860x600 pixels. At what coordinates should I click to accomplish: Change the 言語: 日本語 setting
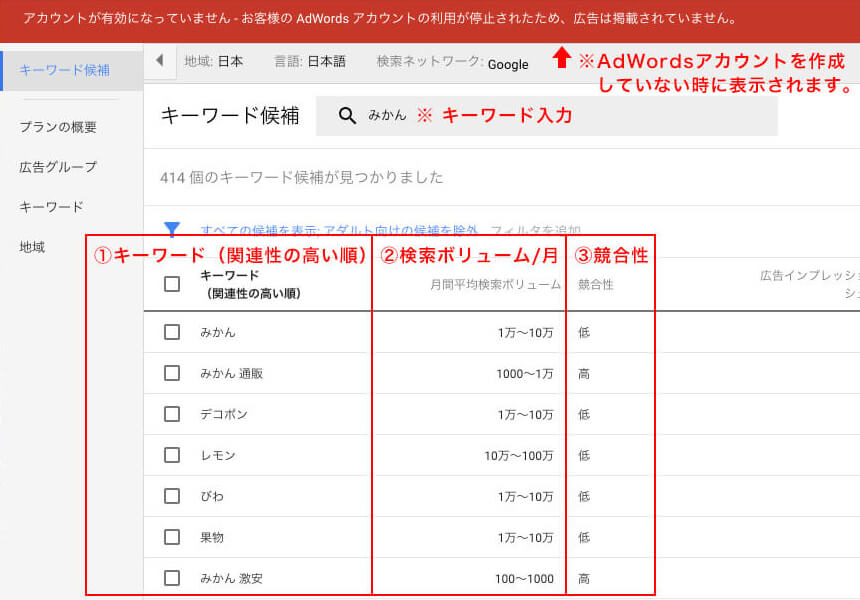point(310,61)
